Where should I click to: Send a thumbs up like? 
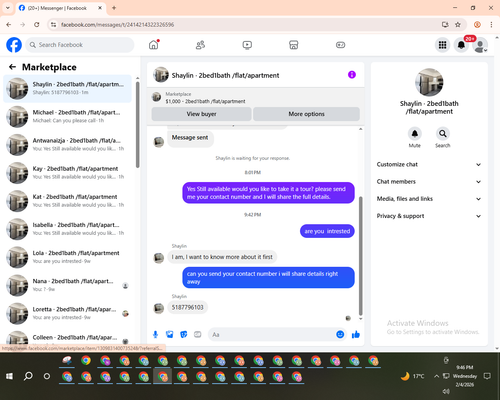[x=356, y=334]
